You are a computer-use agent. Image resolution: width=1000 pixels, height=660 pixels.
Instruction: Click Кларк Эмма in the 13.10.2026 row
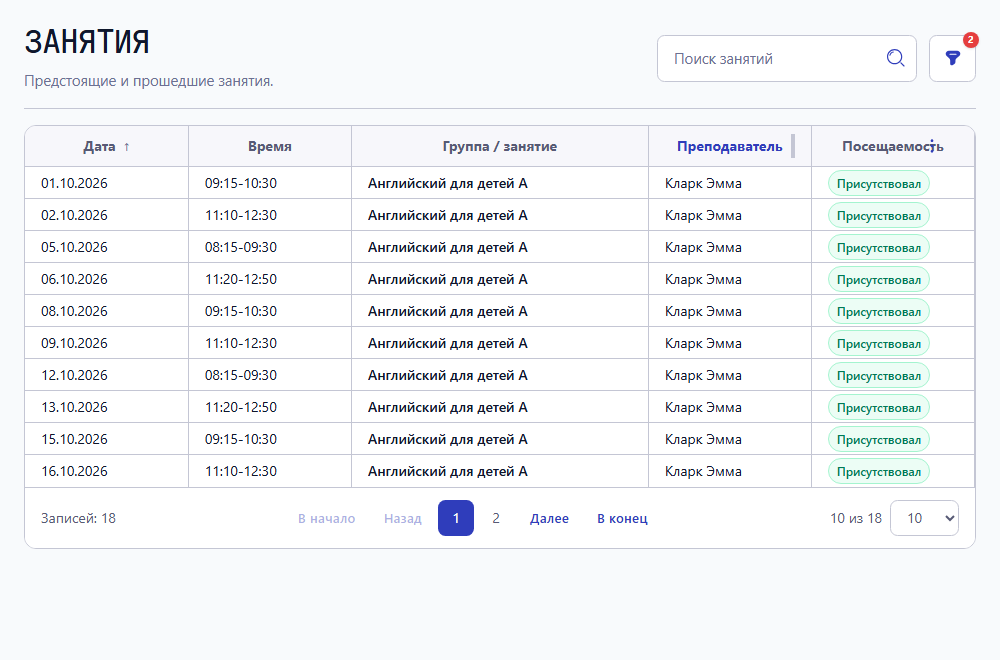coord(703,407)
